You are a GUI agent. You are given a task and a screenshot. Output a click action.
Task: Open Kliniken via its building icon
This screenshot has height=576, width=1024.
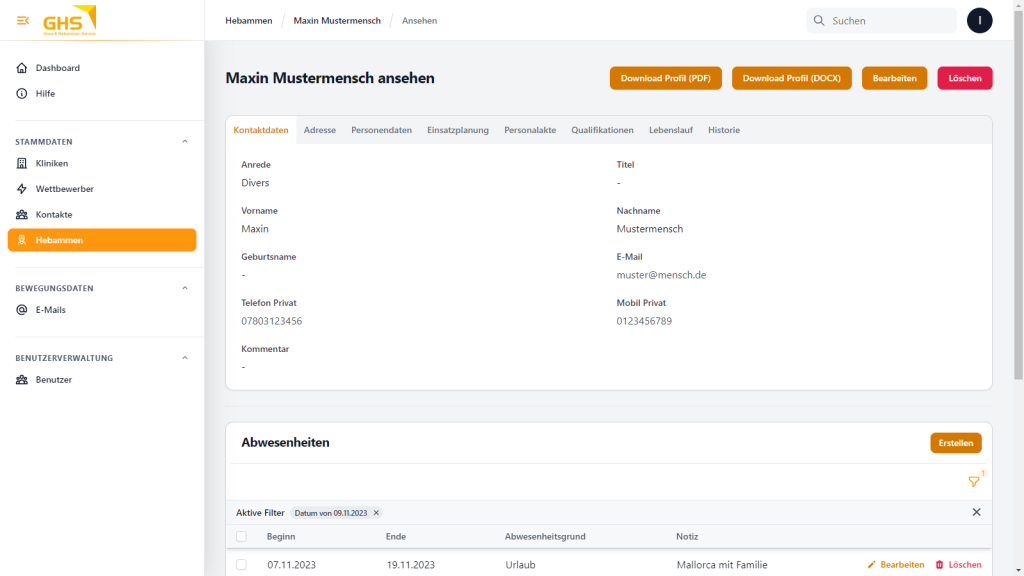point(22,163)
